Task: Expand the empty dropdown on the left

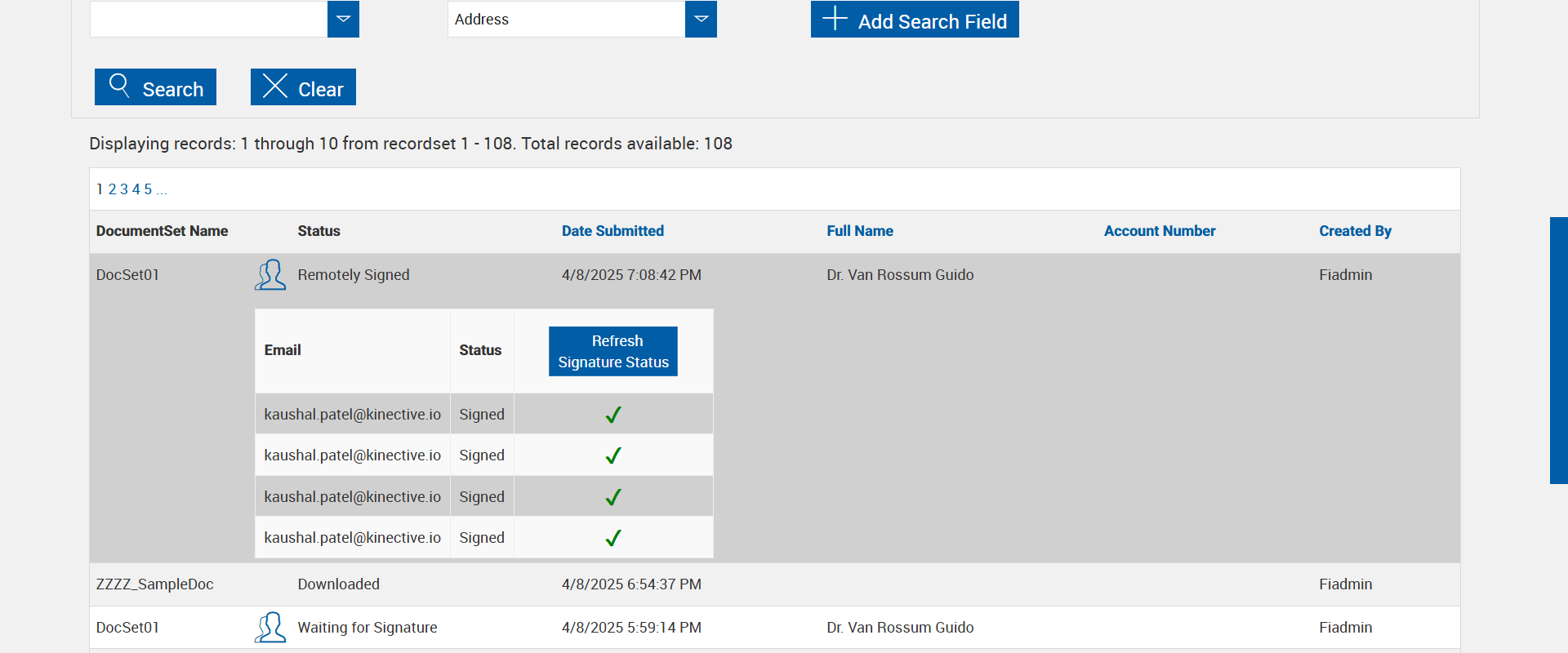Action: (343, 19)
